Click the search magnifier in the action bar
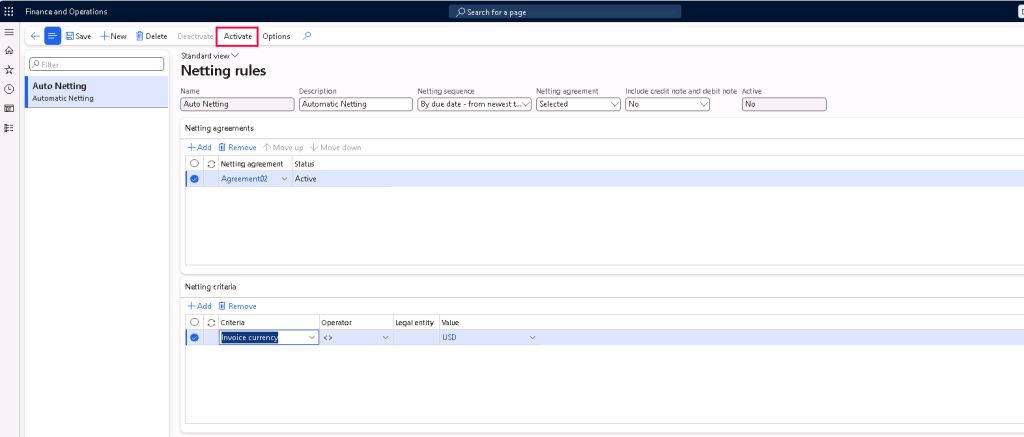The height and width of the screenshot is (437, 1024). pyautogui.click(x=307, y=36)
